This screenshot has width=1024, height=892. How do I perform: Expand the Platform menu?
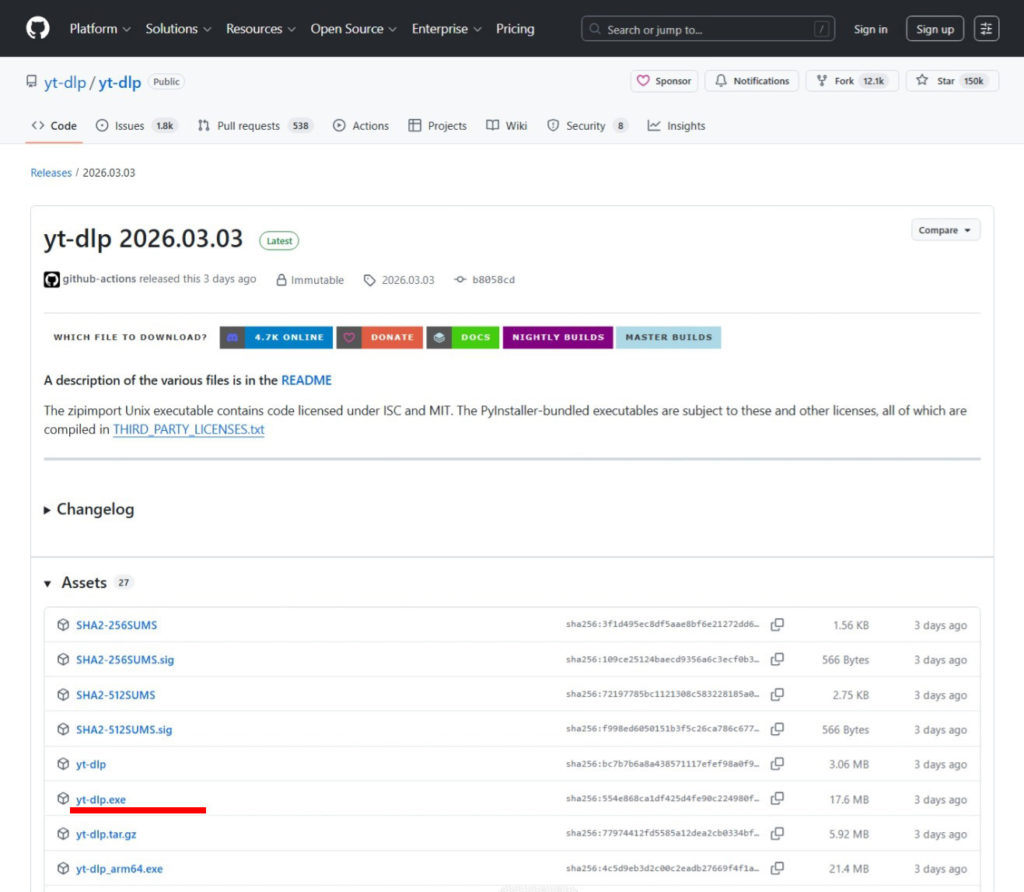click(x=100, y=29)
